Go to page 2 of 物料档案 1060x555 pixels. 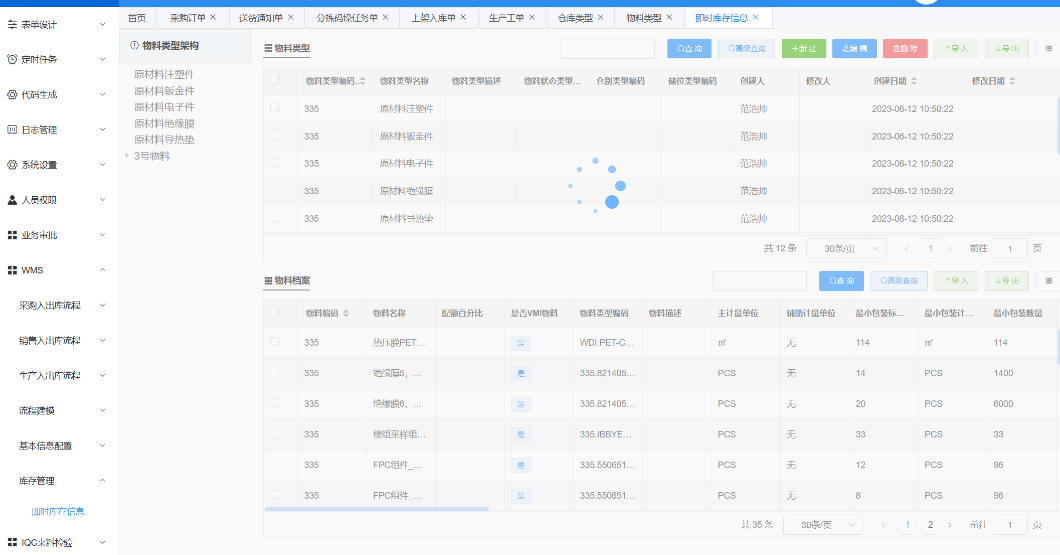pos(930,525)
